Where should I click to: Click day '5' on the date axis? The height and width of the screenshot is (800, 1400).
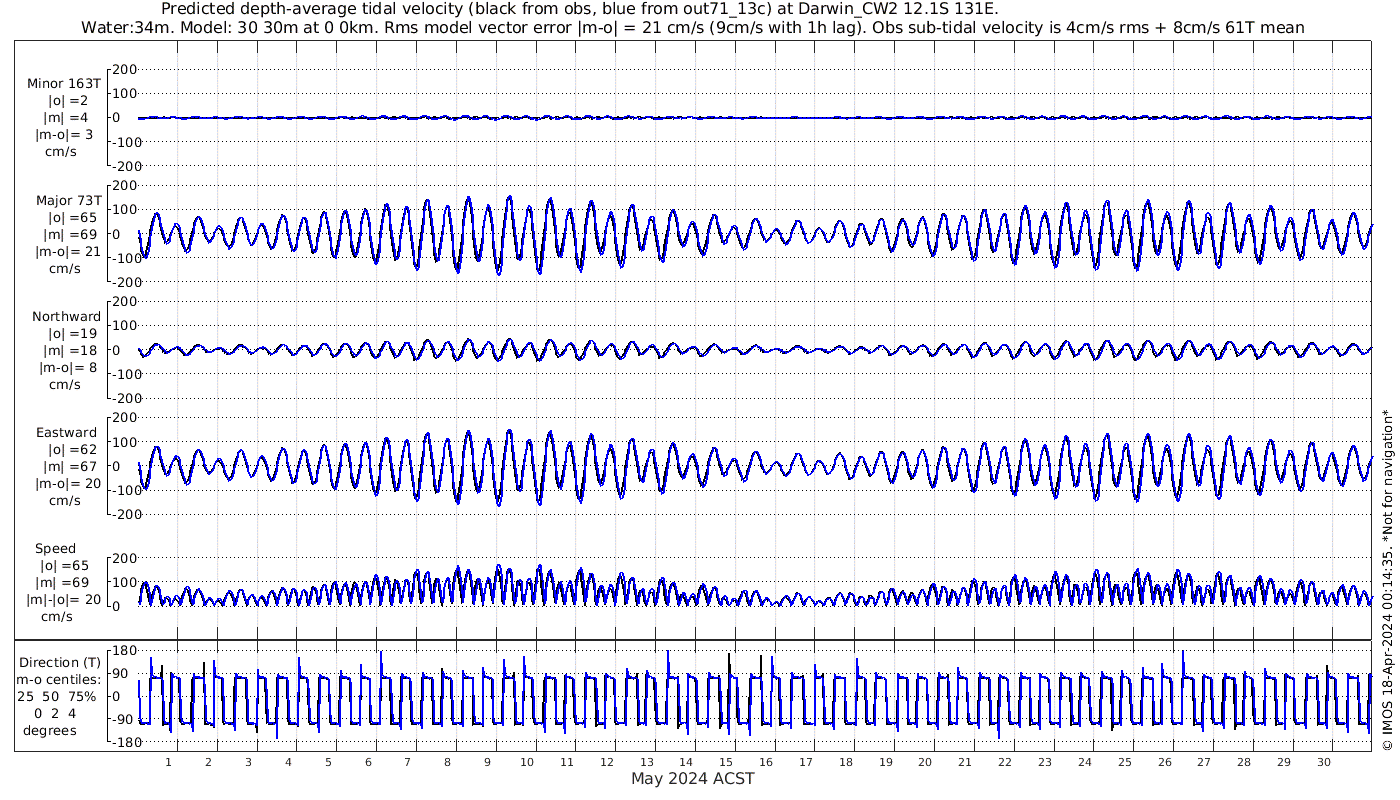coord(328,762)
